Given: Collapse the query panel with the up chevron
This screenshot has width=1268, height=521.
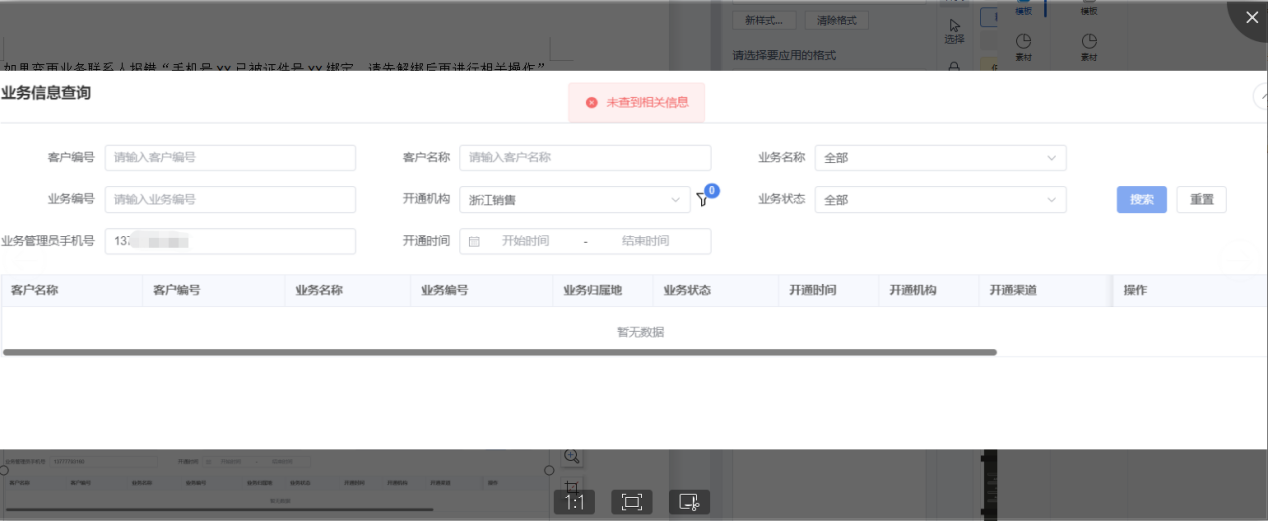Looking at the screenshot, I should 1260,96.
